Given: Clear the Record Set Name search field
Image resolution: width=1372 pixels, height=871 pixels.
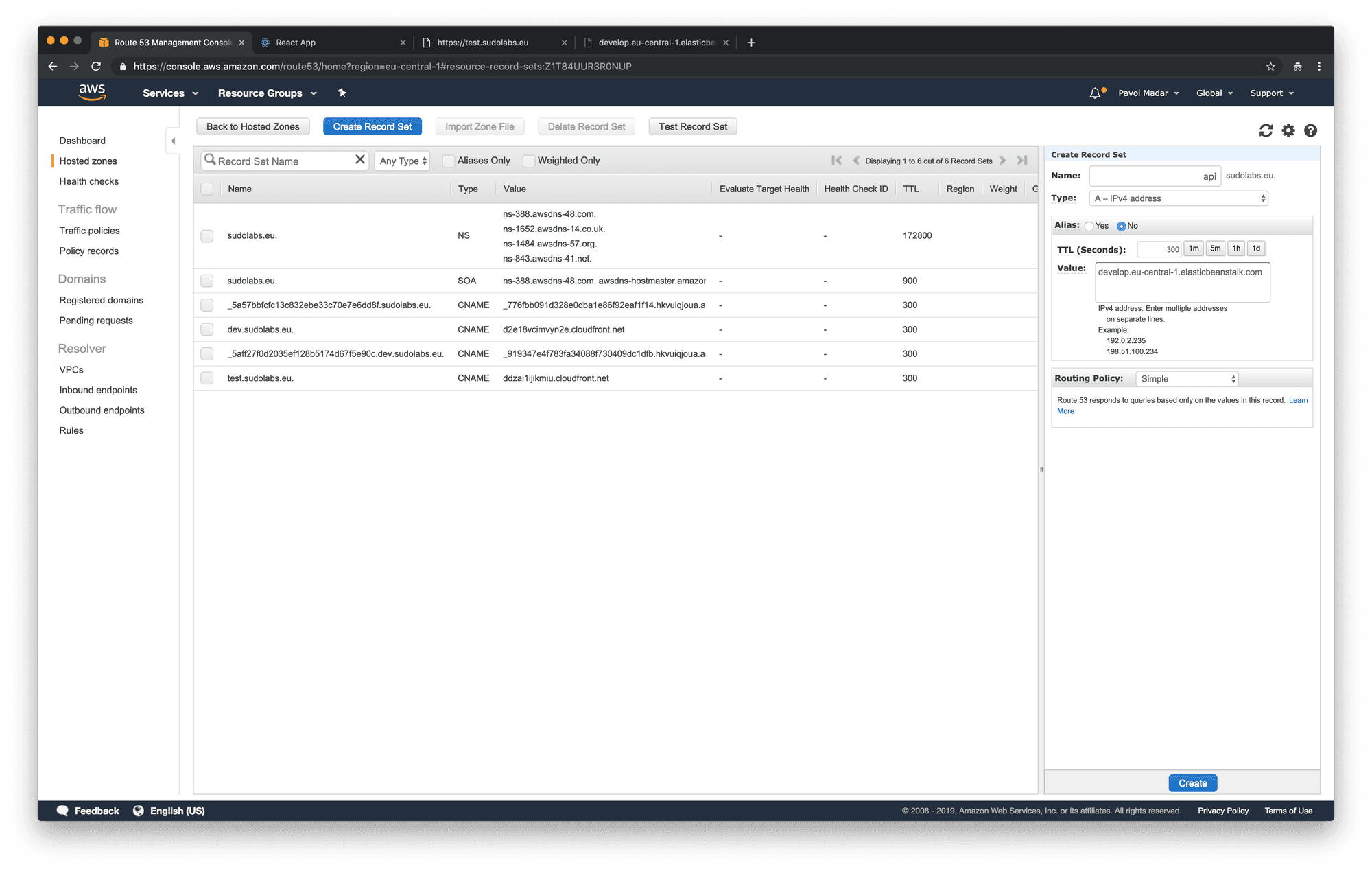Looking at the screenshot, I should click(359, 160).
